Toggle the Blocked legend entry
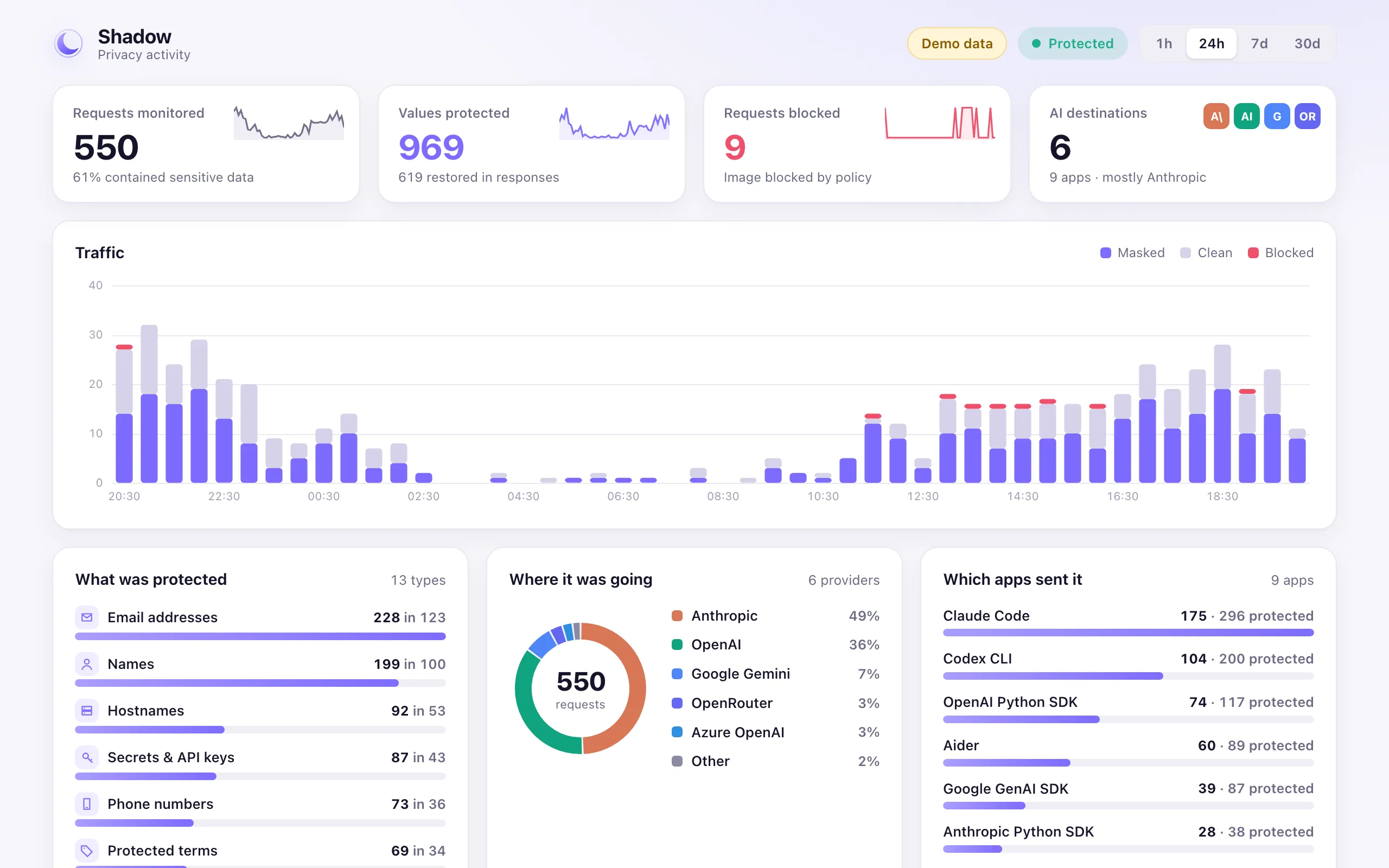Image resolution: width=1389 pixels, height=868 pixels. coord(1280,253)
